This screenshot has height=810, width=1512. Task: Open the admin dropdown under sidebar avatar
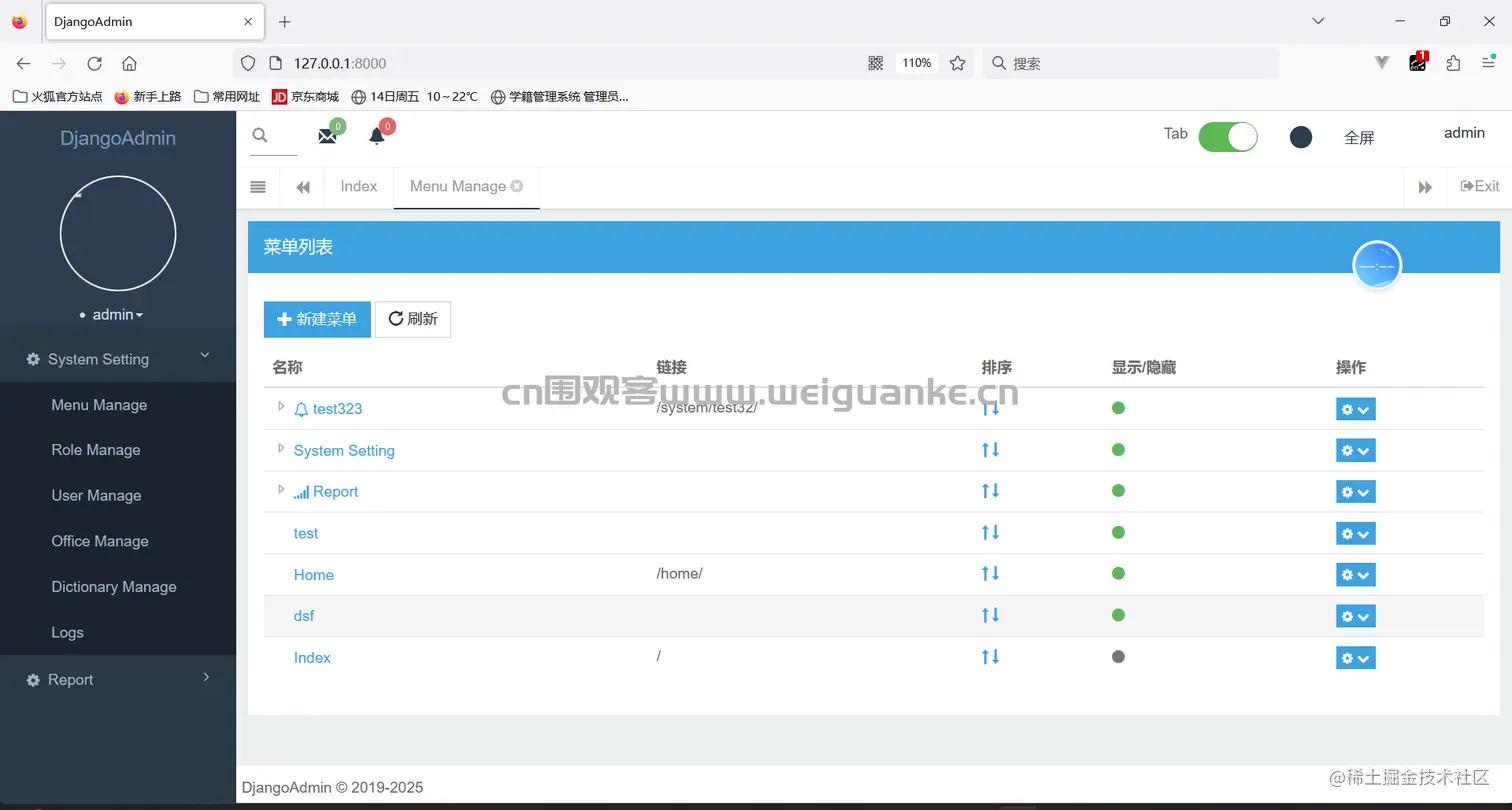pyautogui.click(x=118, y=315)
